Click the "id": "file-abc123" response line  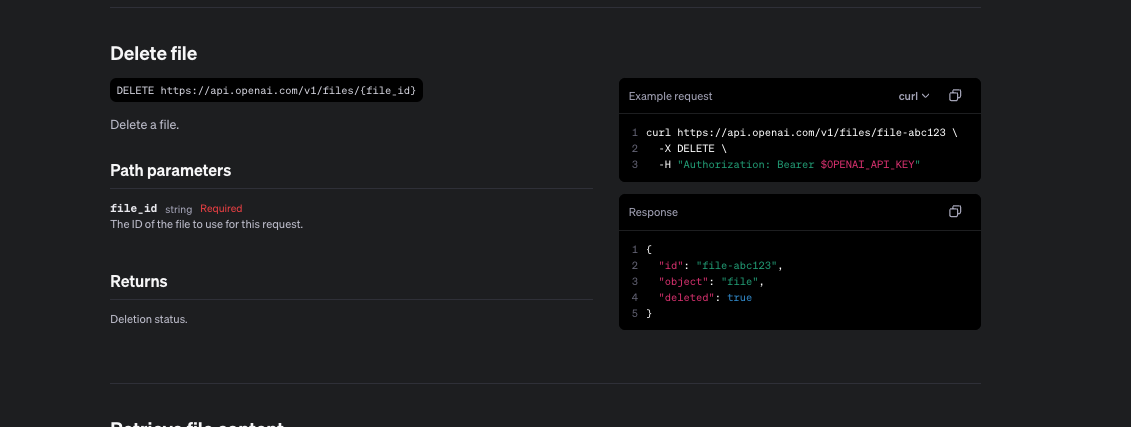click(718, 265)
